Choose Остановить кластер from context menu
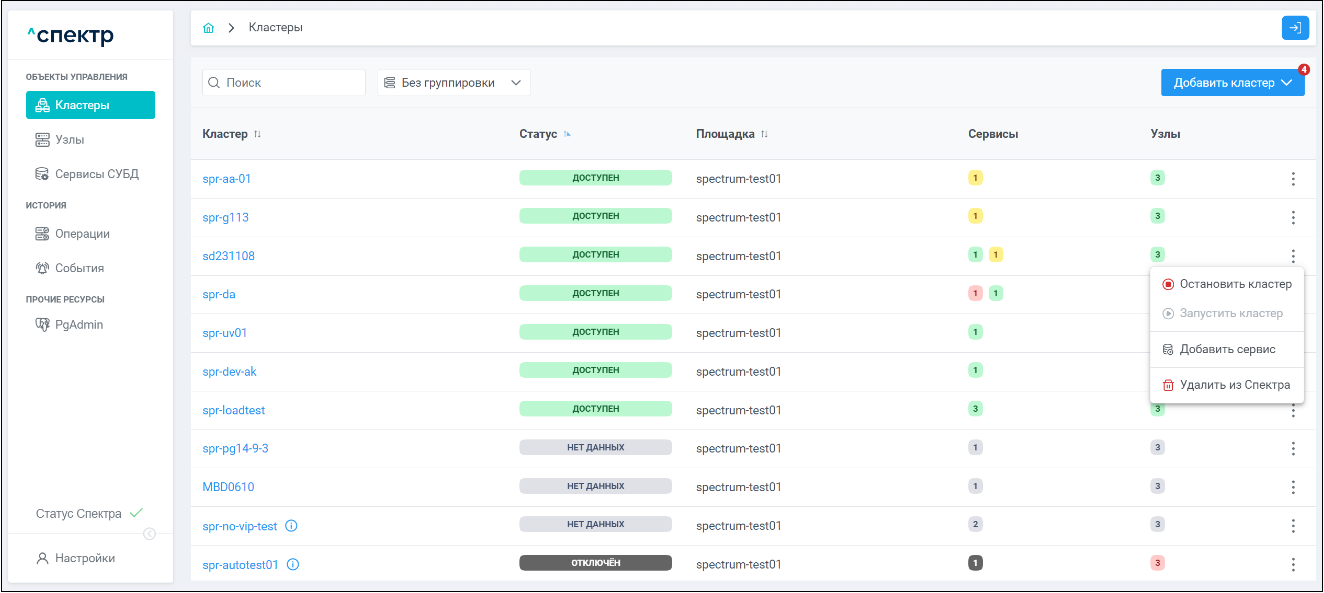This screenshot has height=593, width=1324. point(1235,284)
